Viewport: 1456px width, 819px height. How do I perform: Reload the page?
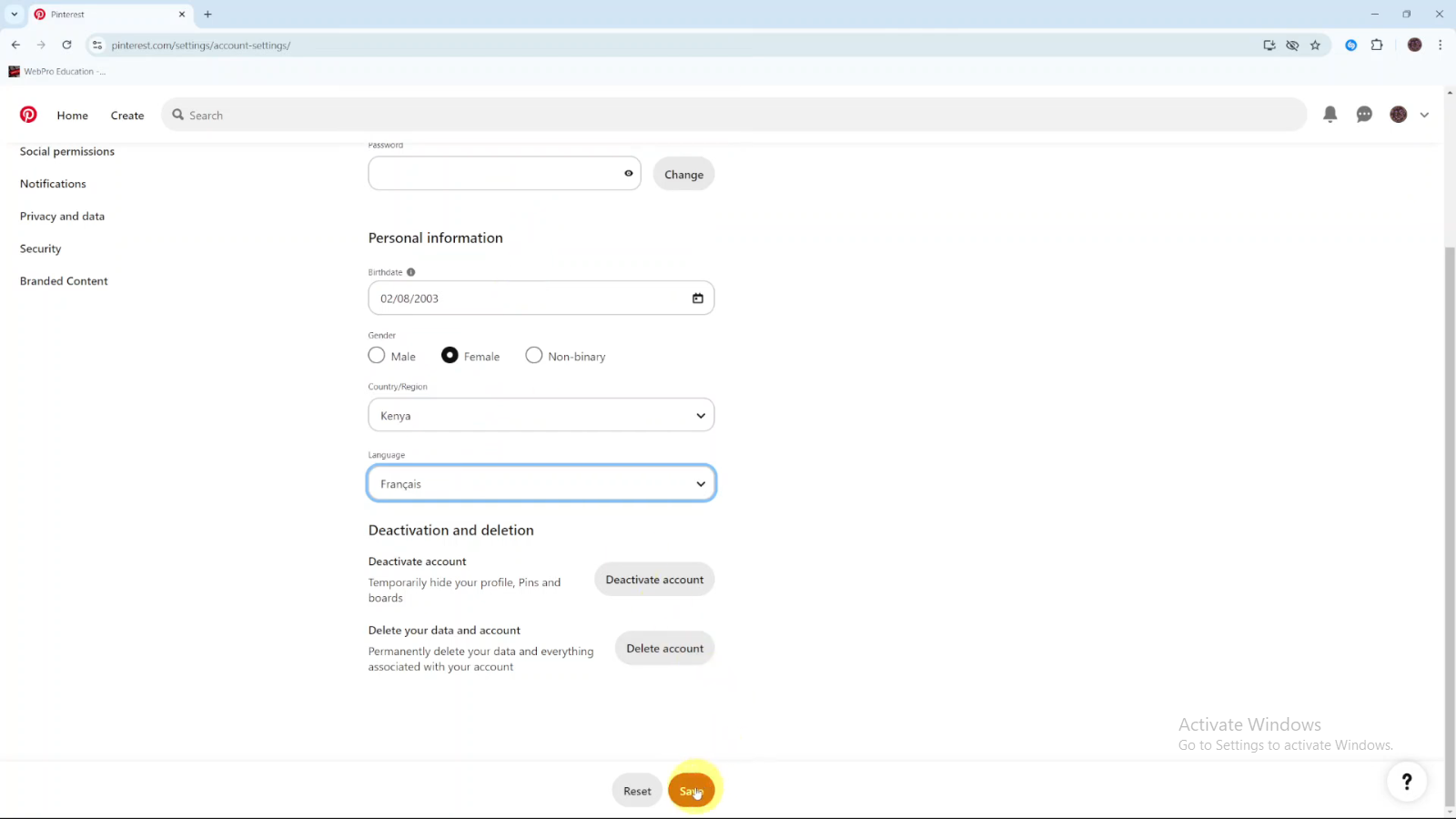tap(66, 45)
